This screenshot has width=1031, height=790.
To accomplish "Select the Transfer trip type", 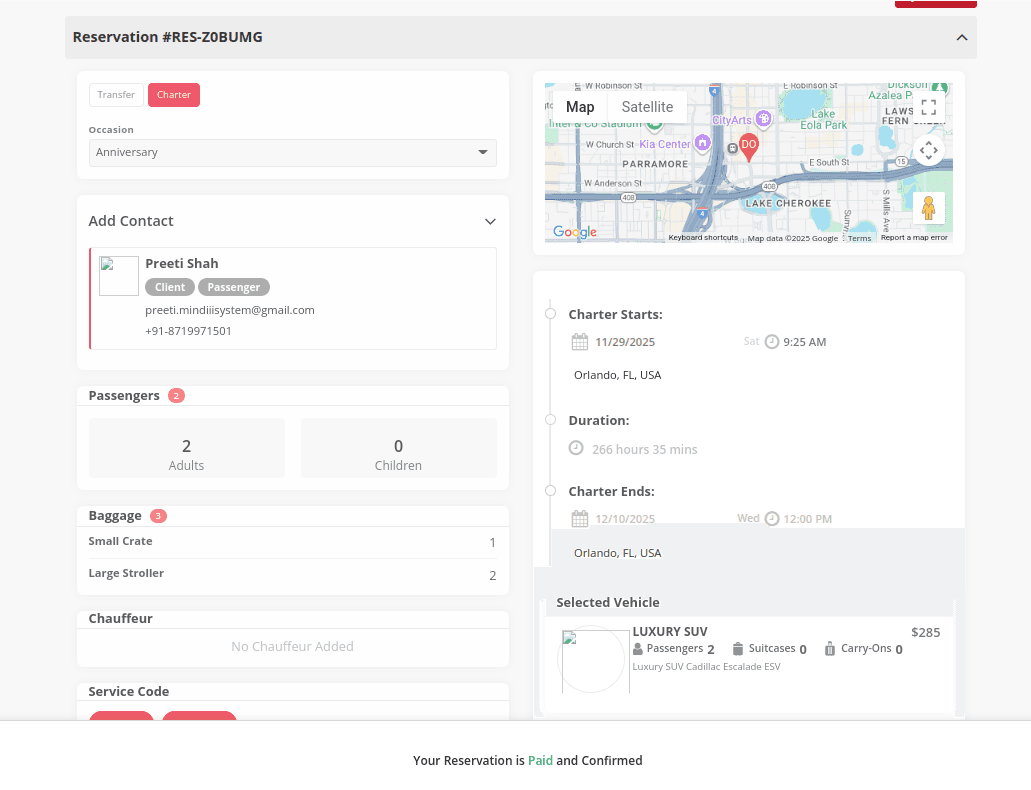I will point(116,95).
